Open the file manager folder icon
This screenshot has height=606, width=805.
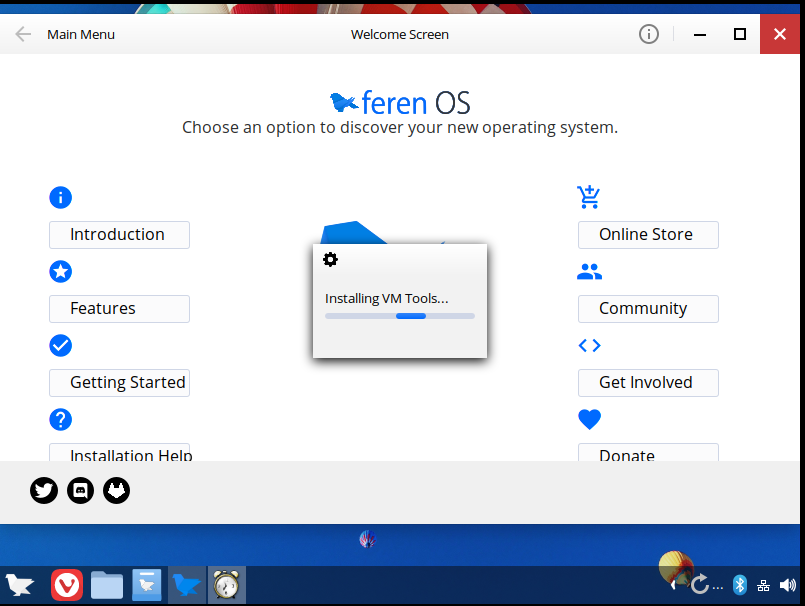(107, 585)
